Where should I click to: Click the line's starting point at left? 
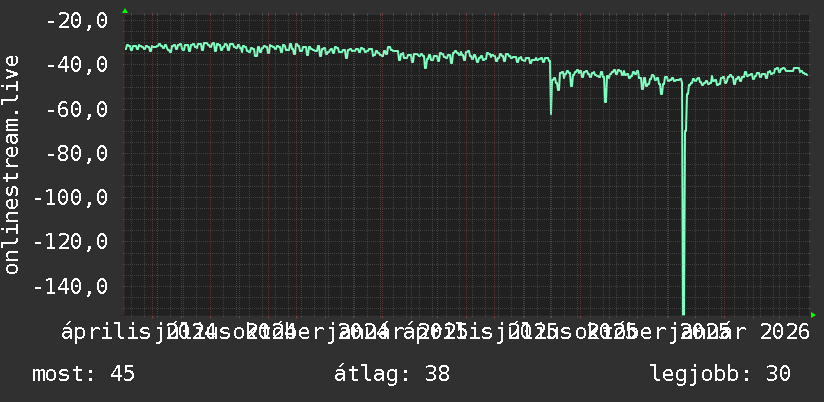[x=126, y=48]
